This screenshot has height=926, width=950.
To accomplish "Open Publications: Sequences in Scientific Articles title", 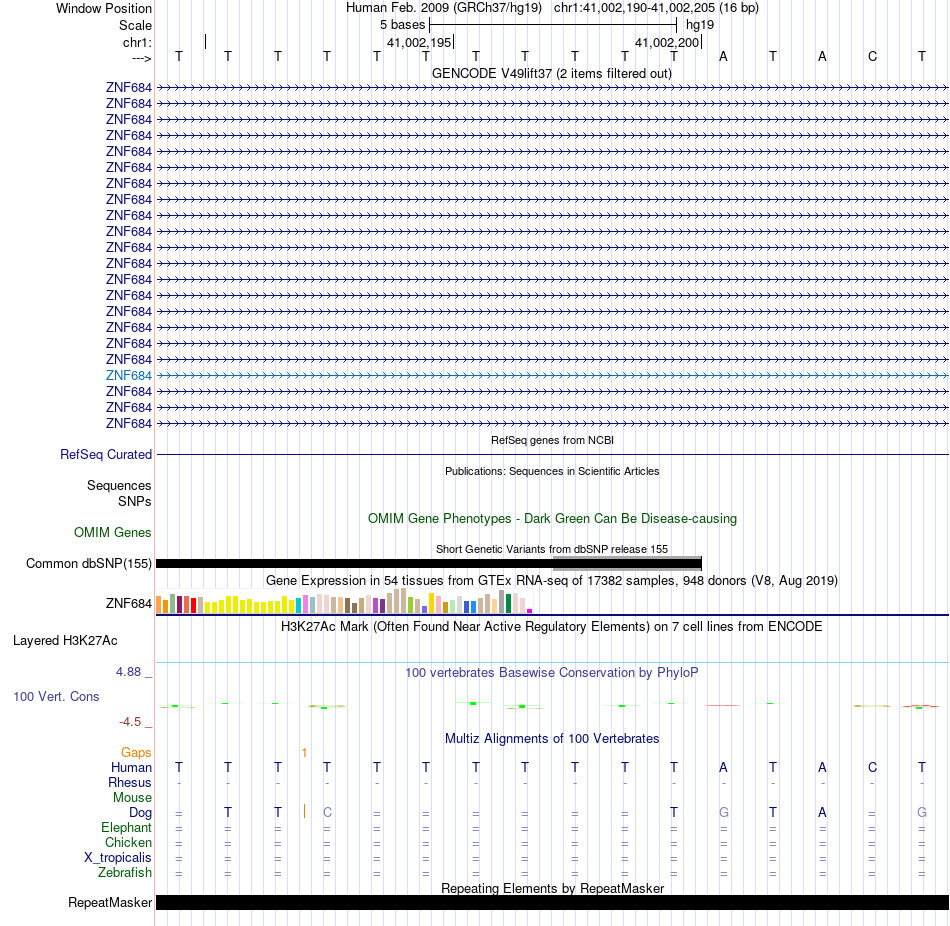I will pyautogui.click(x=552, y=471).
